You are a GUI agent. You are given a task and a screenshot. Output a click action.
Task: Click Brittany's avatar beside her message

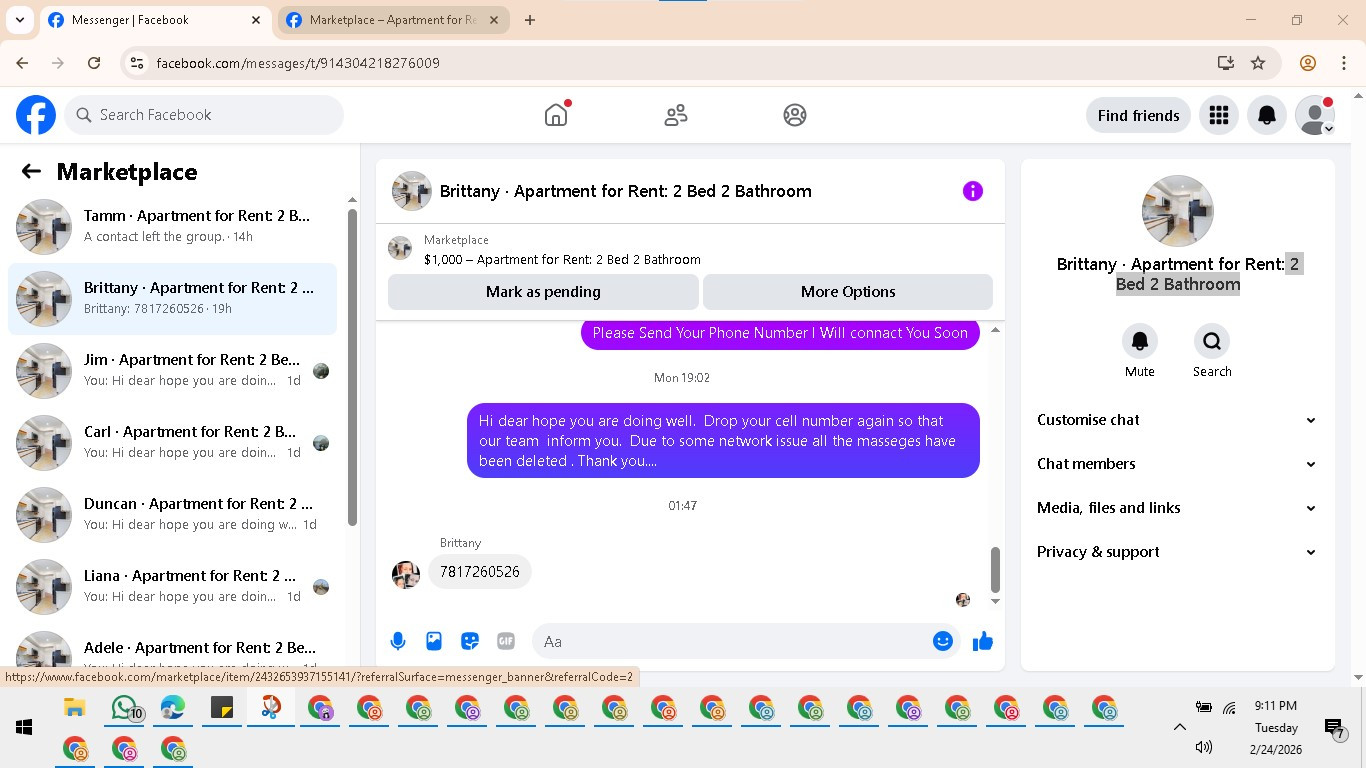click(x=405, y=574)
